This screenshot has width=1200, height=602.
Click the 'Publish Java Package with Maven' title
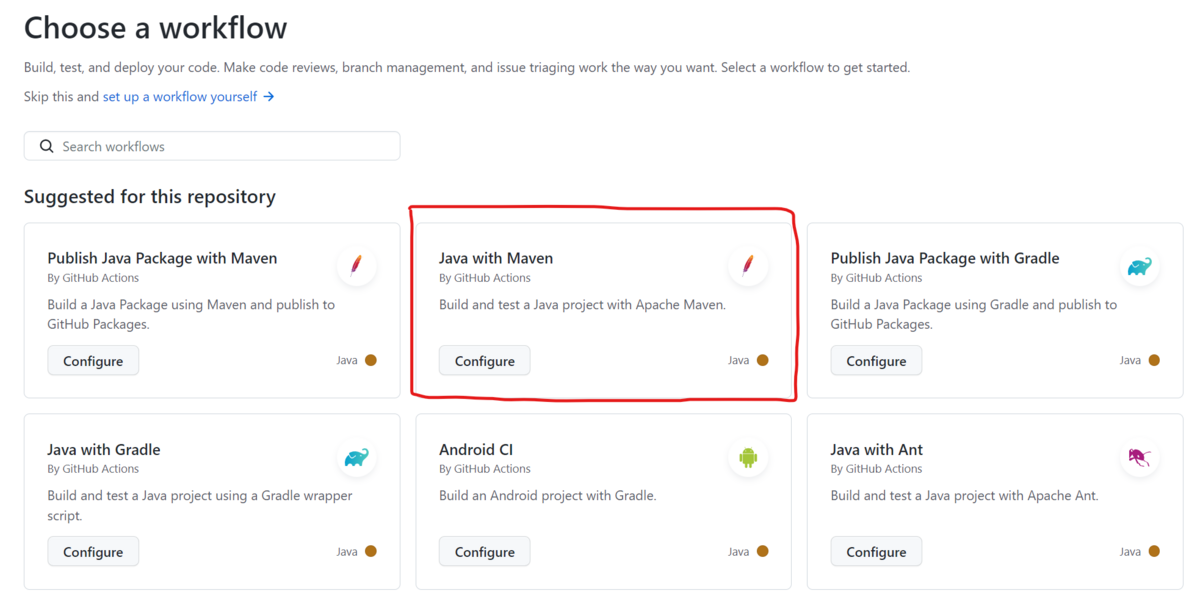pos(162,258)
